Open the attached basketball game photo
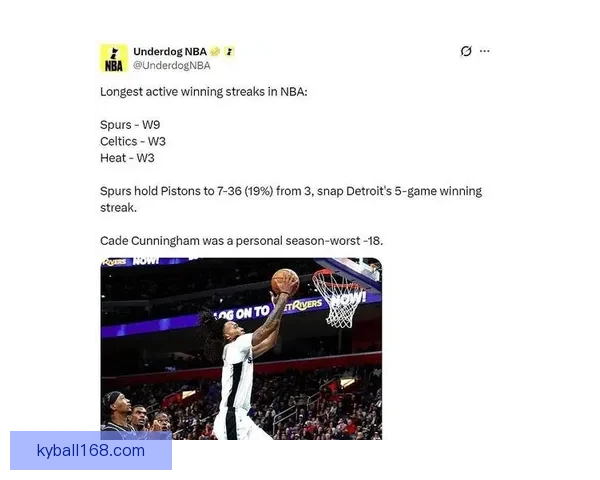The width and height of the screenshot is (600, 480). tap(241, 349)
